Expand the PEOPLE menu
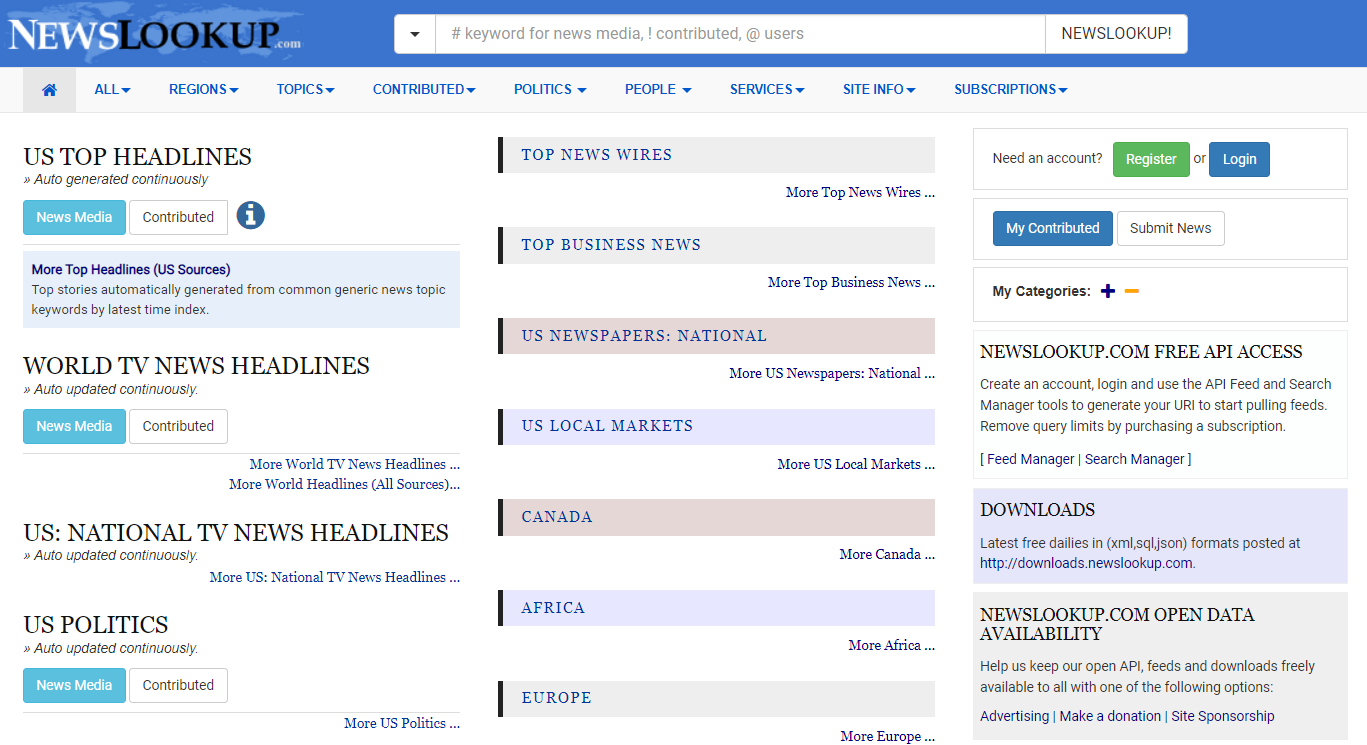The width and height of the screenshot is (1367, 745). (658, 89)
